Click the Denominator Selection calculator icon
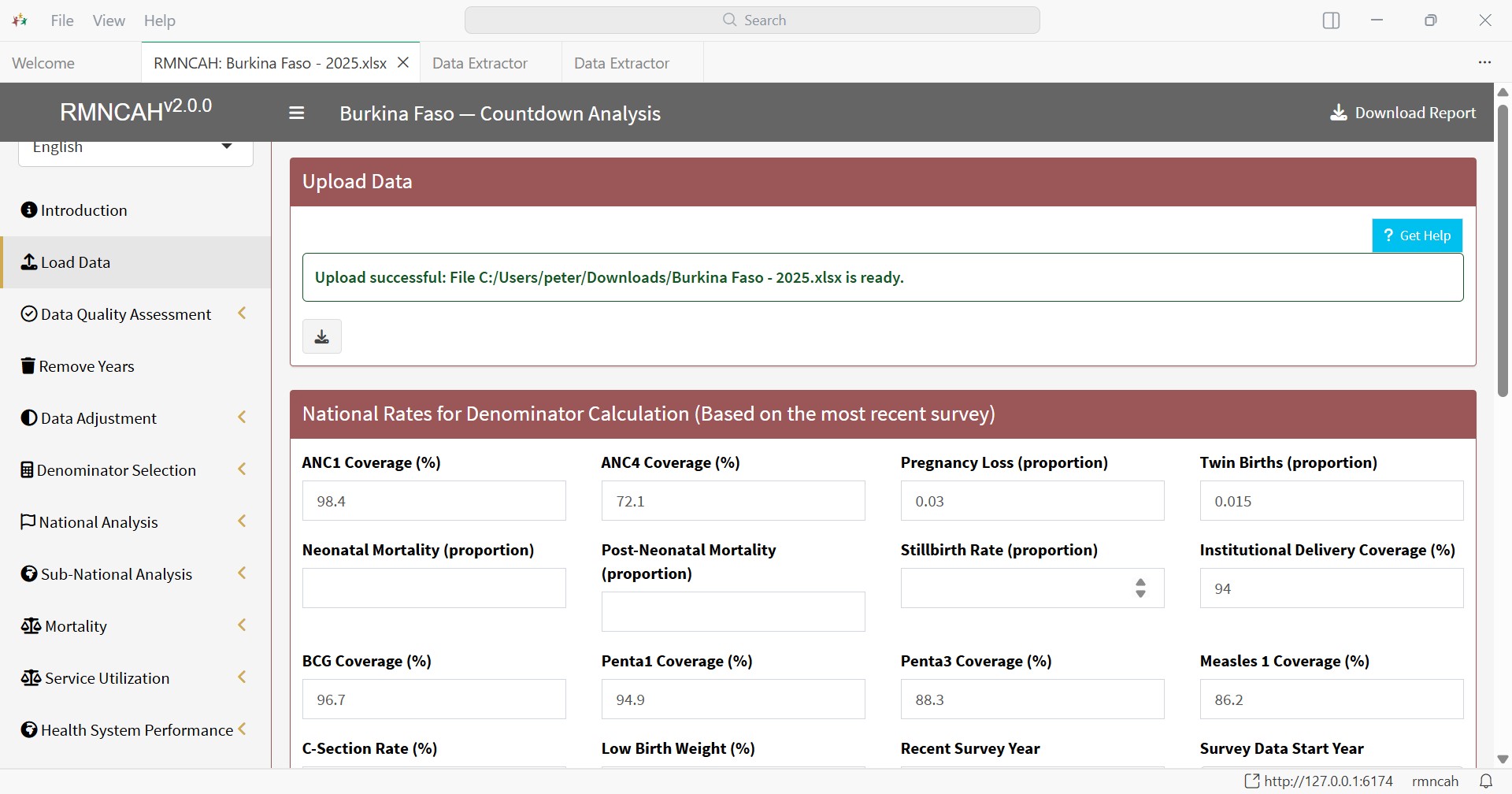The image size is (1512, 794). pyautogui.click(x=27, y=469)
